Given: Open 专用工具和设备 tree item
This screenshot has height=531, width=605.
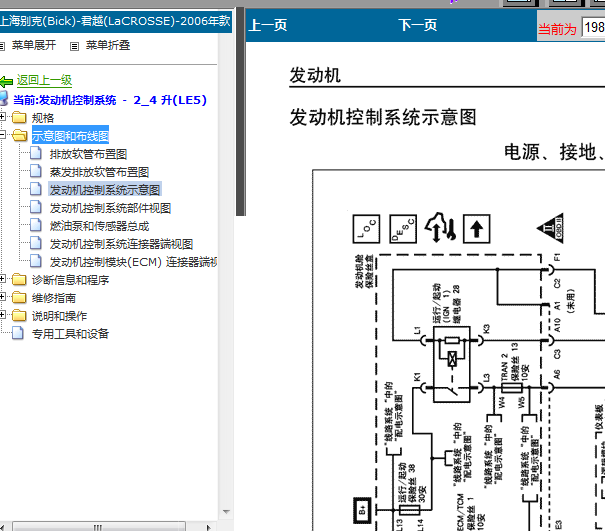Looking at the screenshot, I should pyautogui.click(x=70, y=334).
